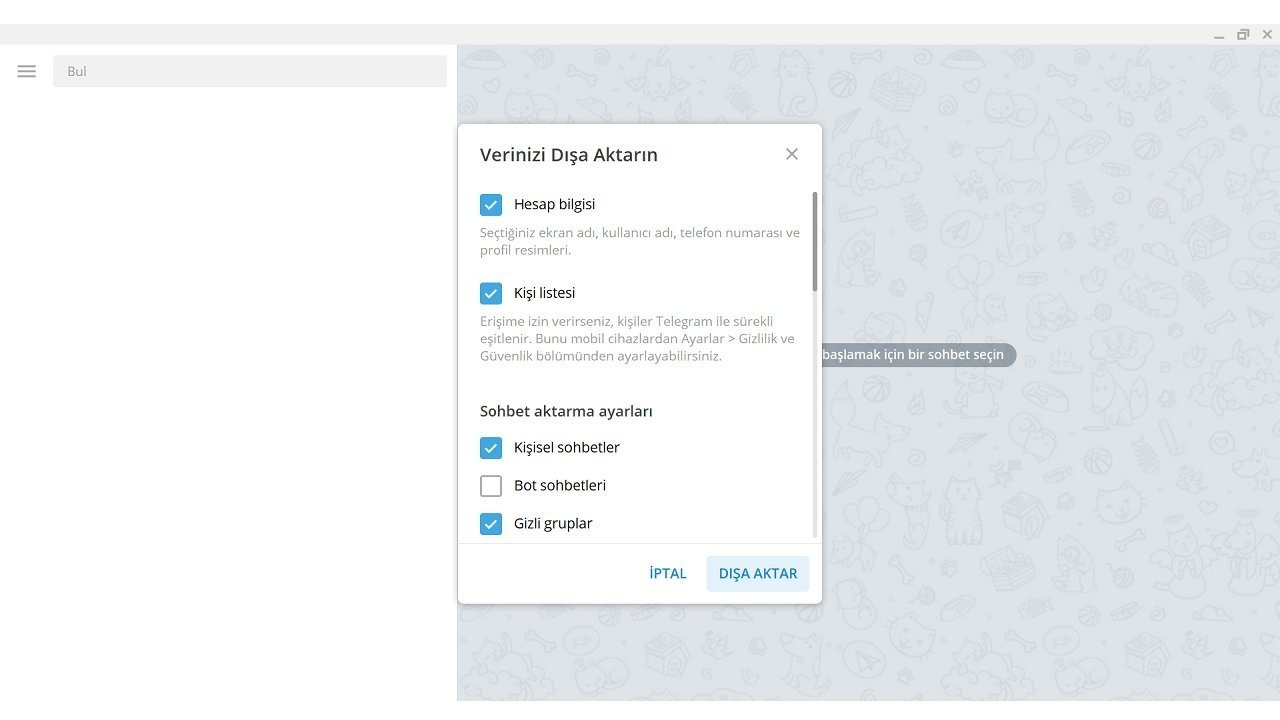Click the Verinizi Dışa Aktarın title
The height and width of the screenshot is (720, 1280).
569,155
